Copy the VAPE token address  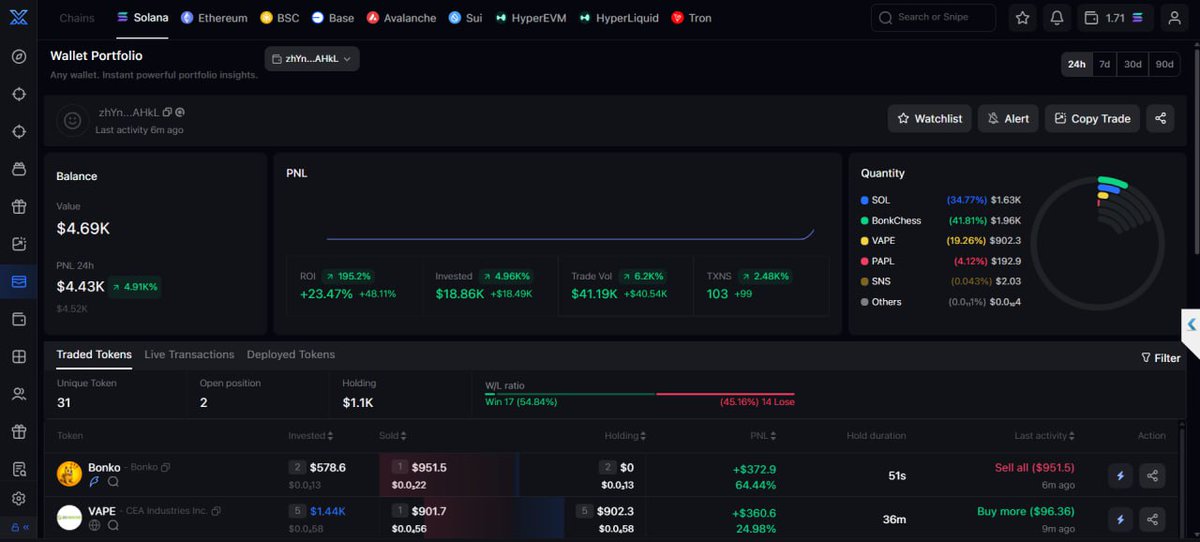[x=216, y=511]
